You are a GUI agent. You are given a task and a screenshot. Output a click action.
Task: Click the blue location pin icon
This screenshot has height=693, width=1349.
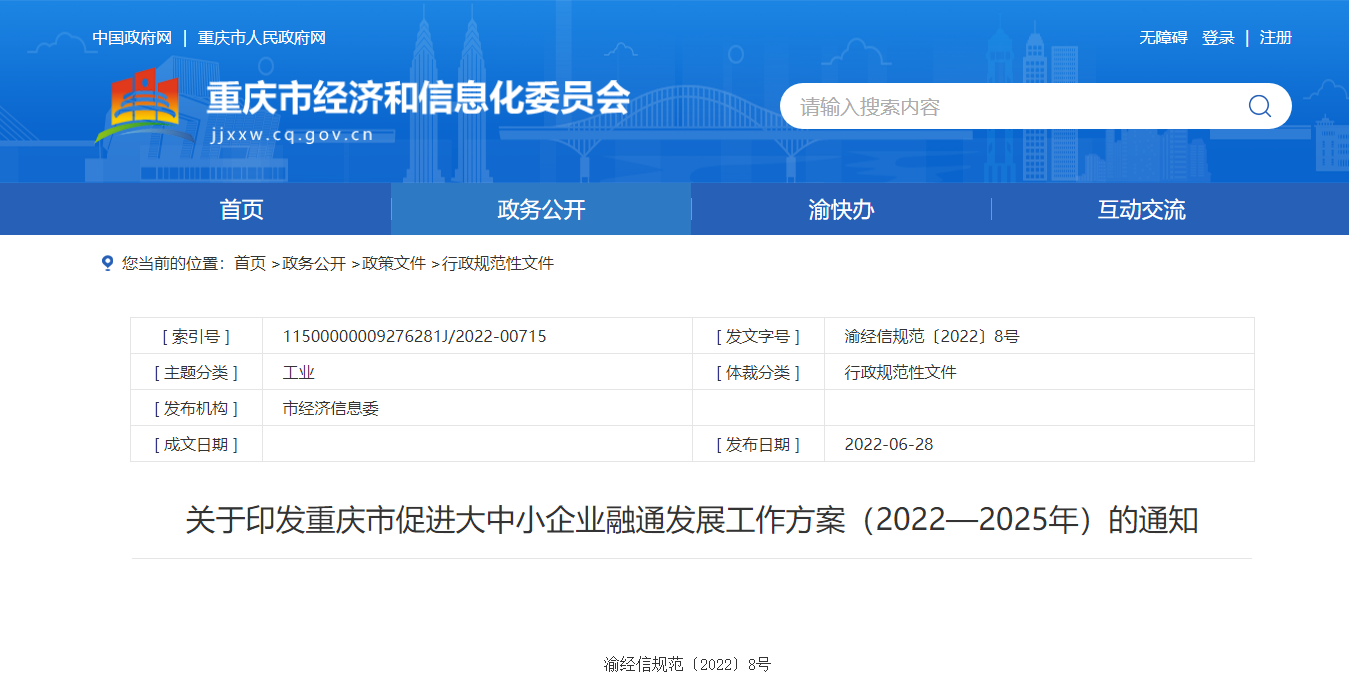pos(107,263)
